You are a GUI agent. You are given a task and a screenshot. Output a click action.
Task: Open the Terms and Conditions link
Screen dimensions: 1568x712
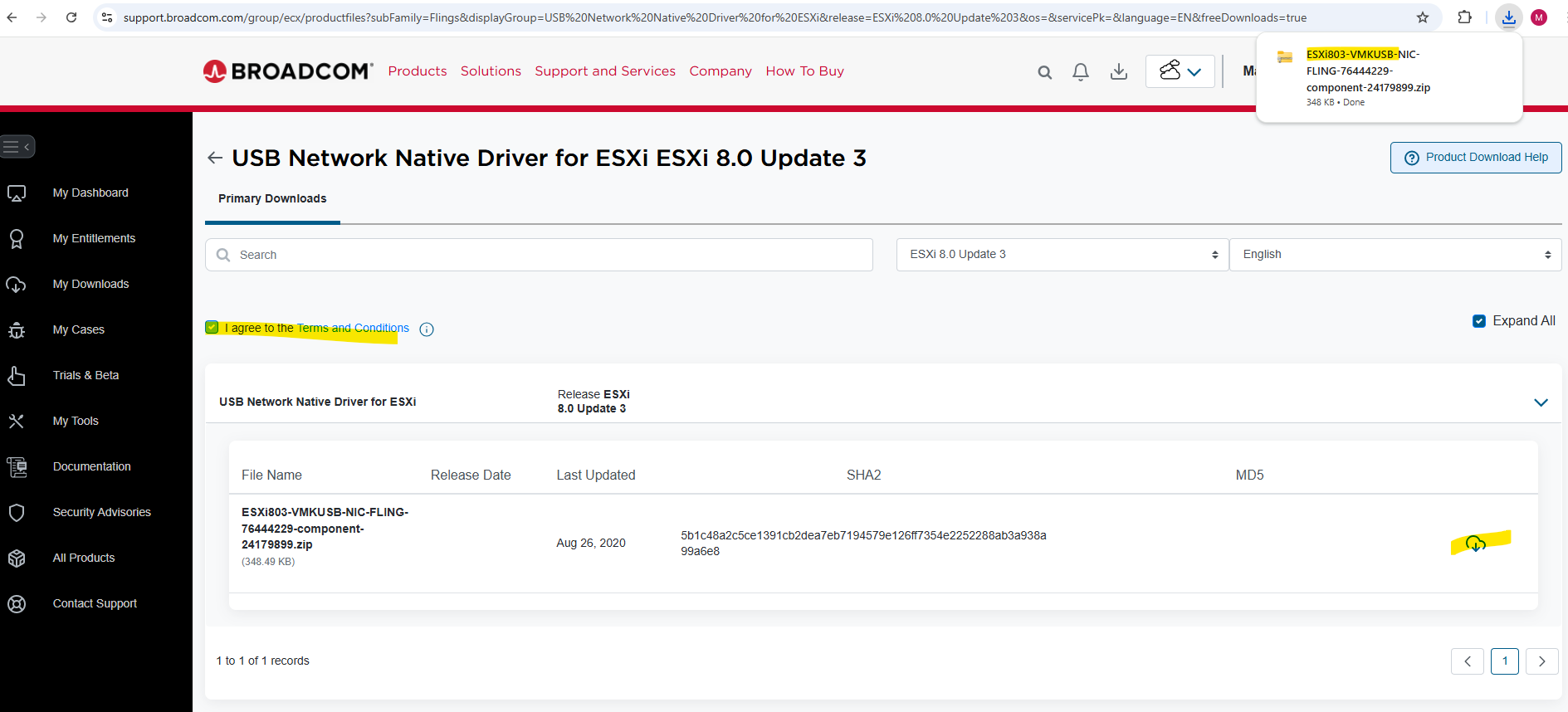[x=353, y=328]
